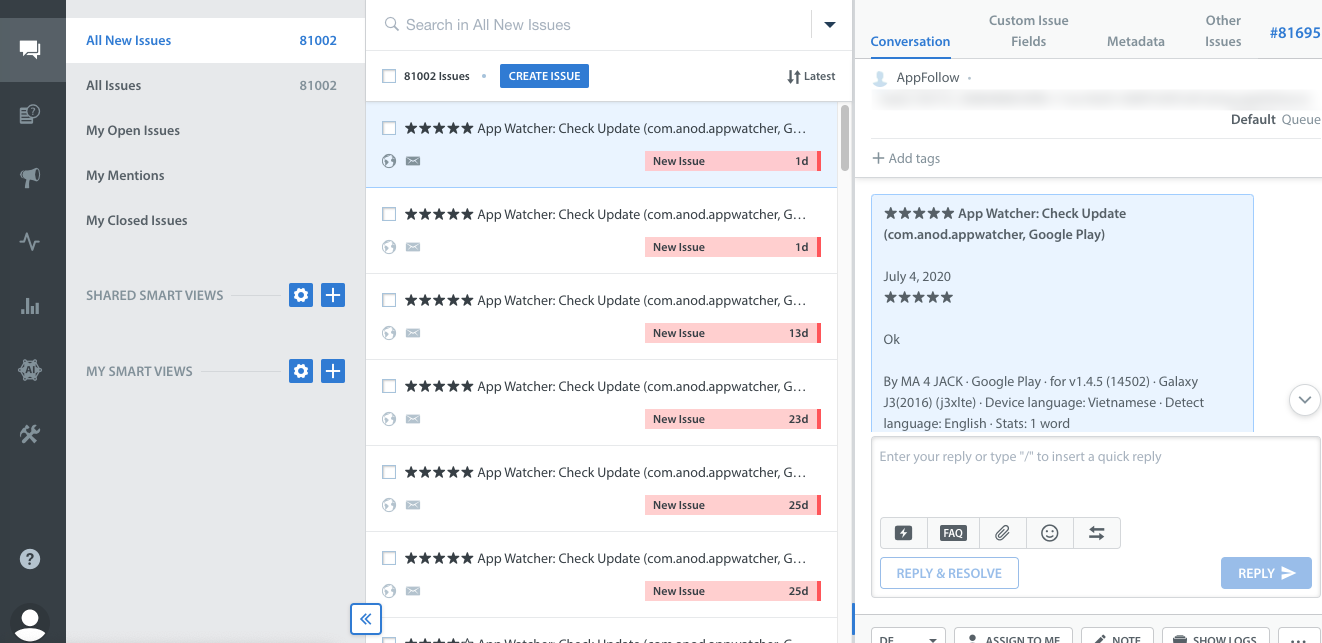Click the Shared Smart Views gear icon
Image resolution: width=1322 pixels, height=643 pixels.
301,295
